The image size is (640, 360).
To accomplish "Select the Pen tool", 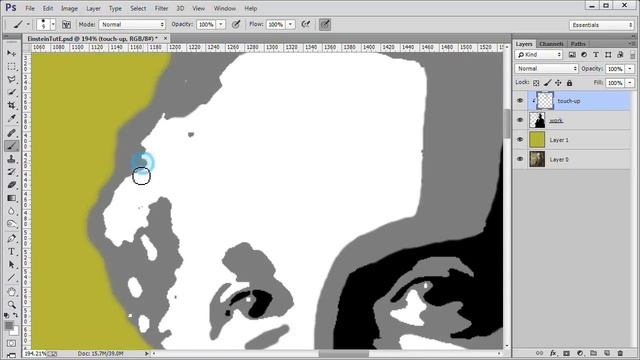I will coord(11,238).
